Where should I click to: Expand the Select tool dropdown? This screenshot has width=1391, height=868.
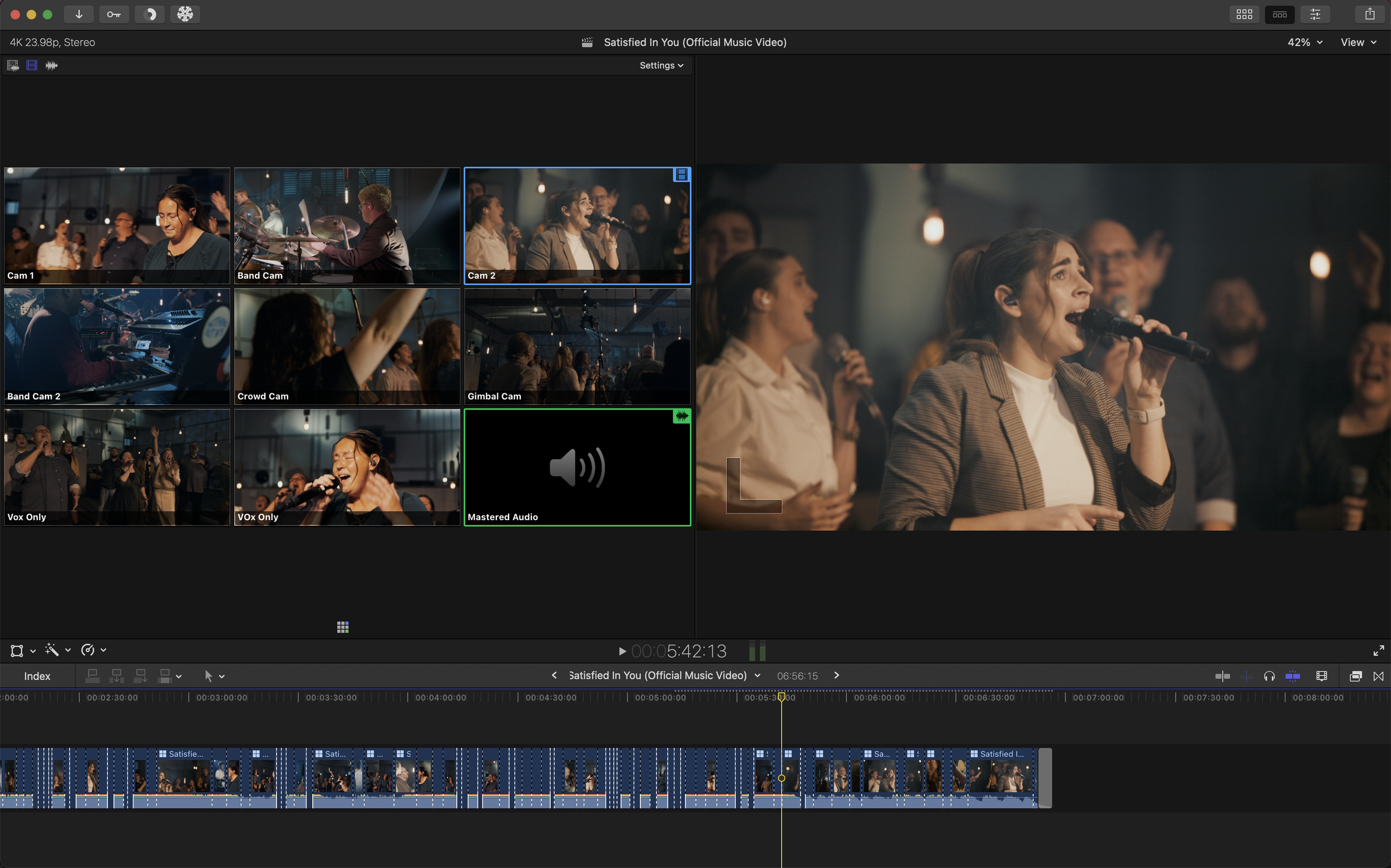[x=223, y=675]
